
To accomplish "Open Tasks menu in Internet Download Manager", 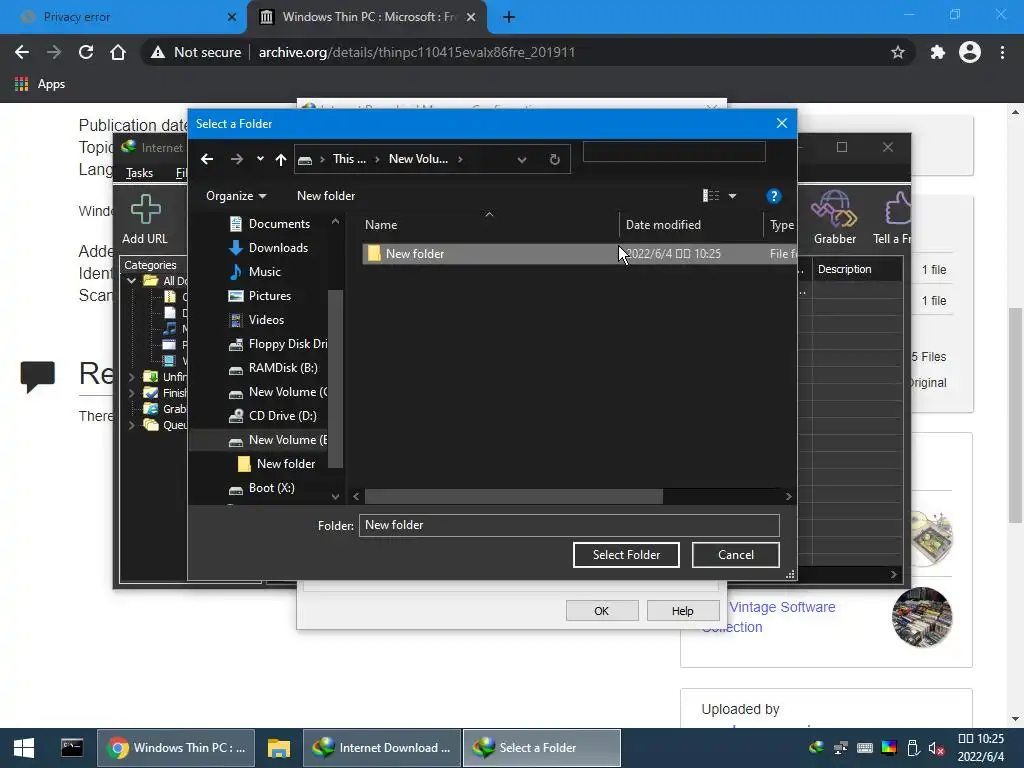I will point(139,173).
